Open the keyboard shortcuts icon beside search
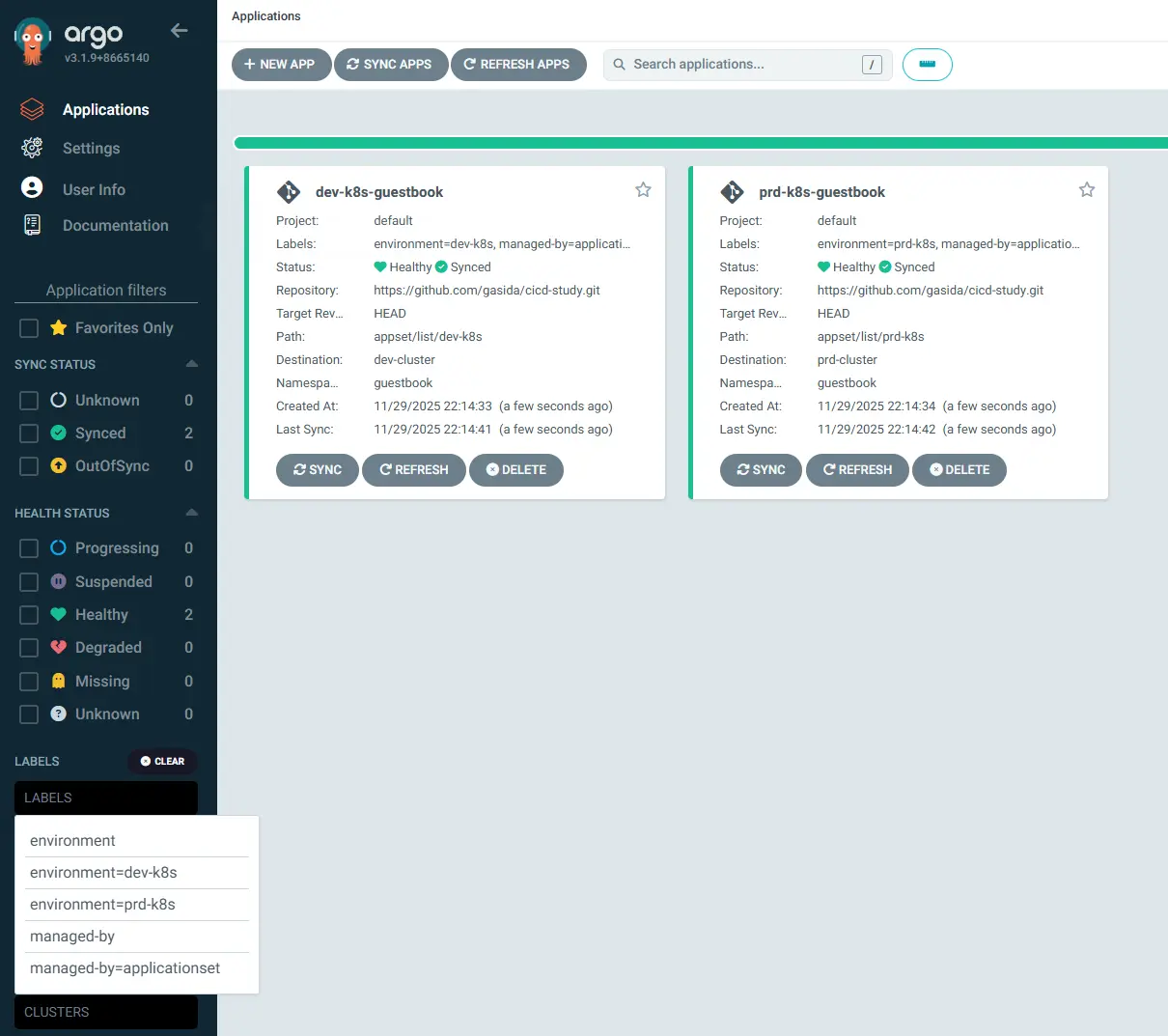This screenshot has height=1036, width=1168. [x=927, y=65]
